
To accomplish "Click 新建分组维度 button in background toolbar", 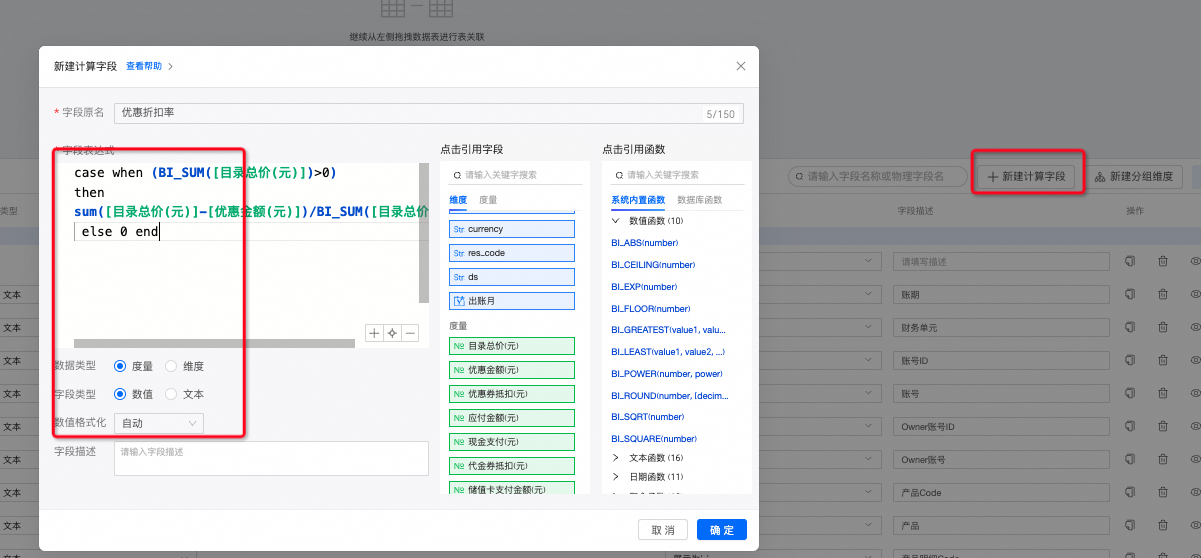I will tap(1134, 177).
